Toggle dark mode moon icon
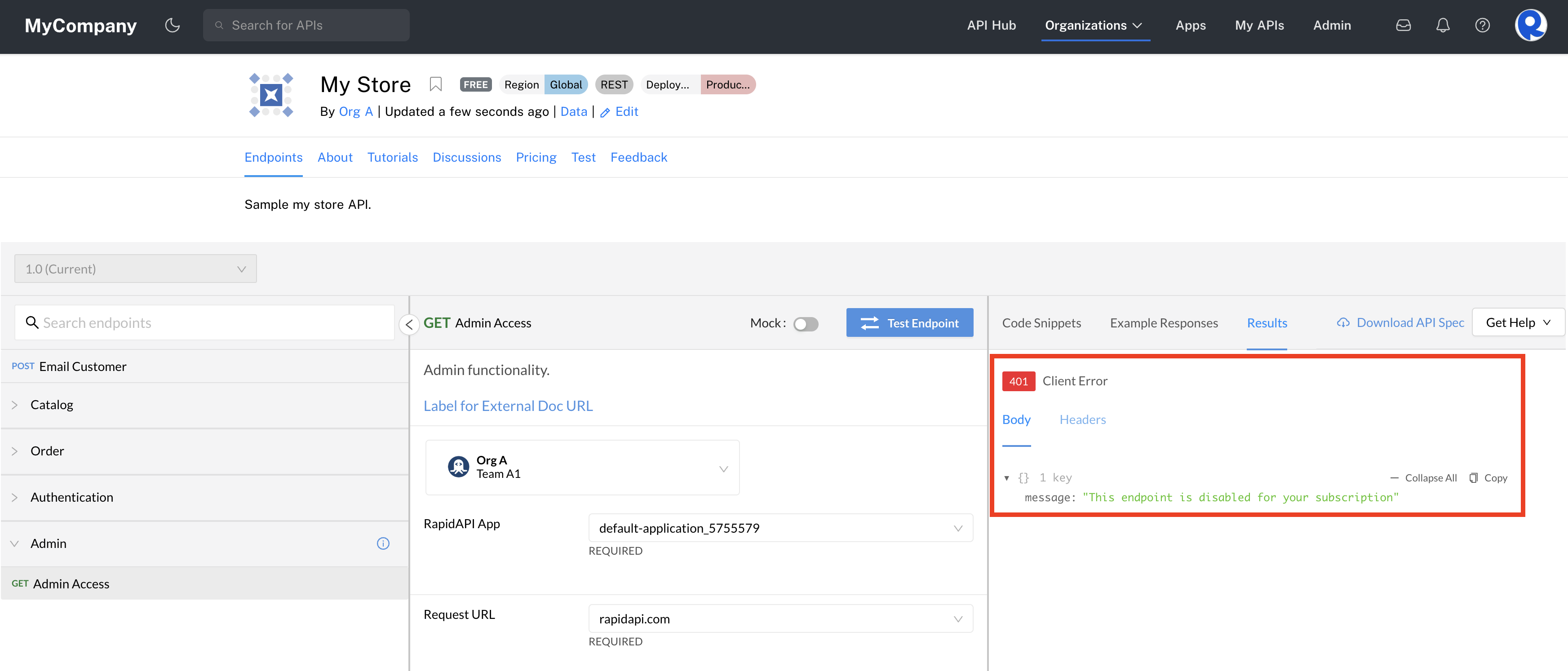This screenshot has height=671, width=1568. point(172,25)
